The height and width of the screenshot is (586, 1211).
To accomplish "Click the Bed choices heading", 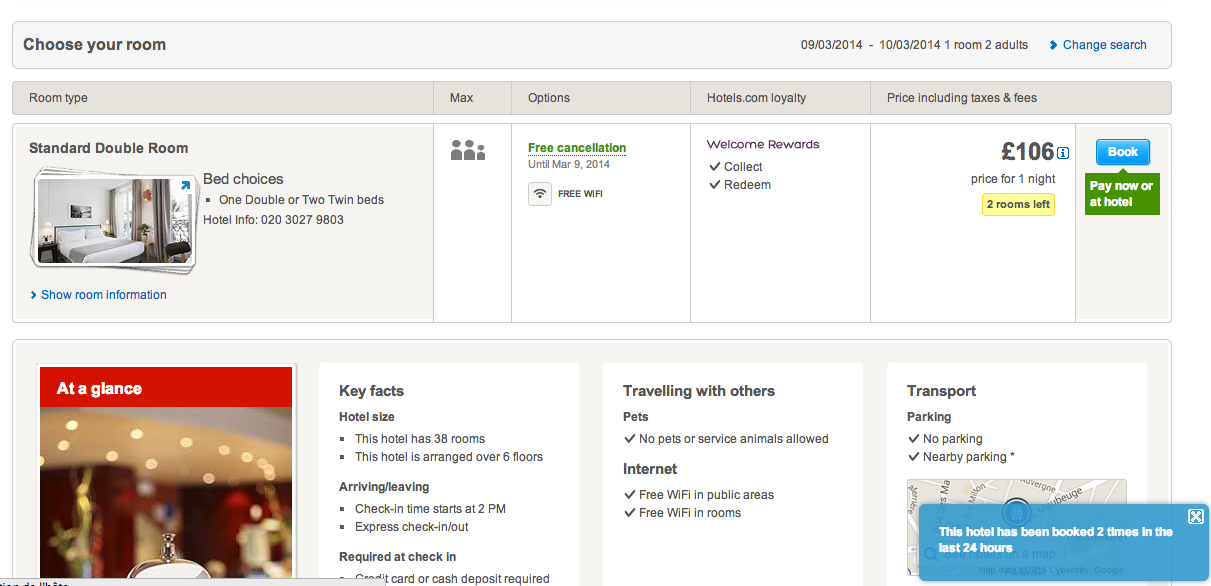I will [243, 179].
